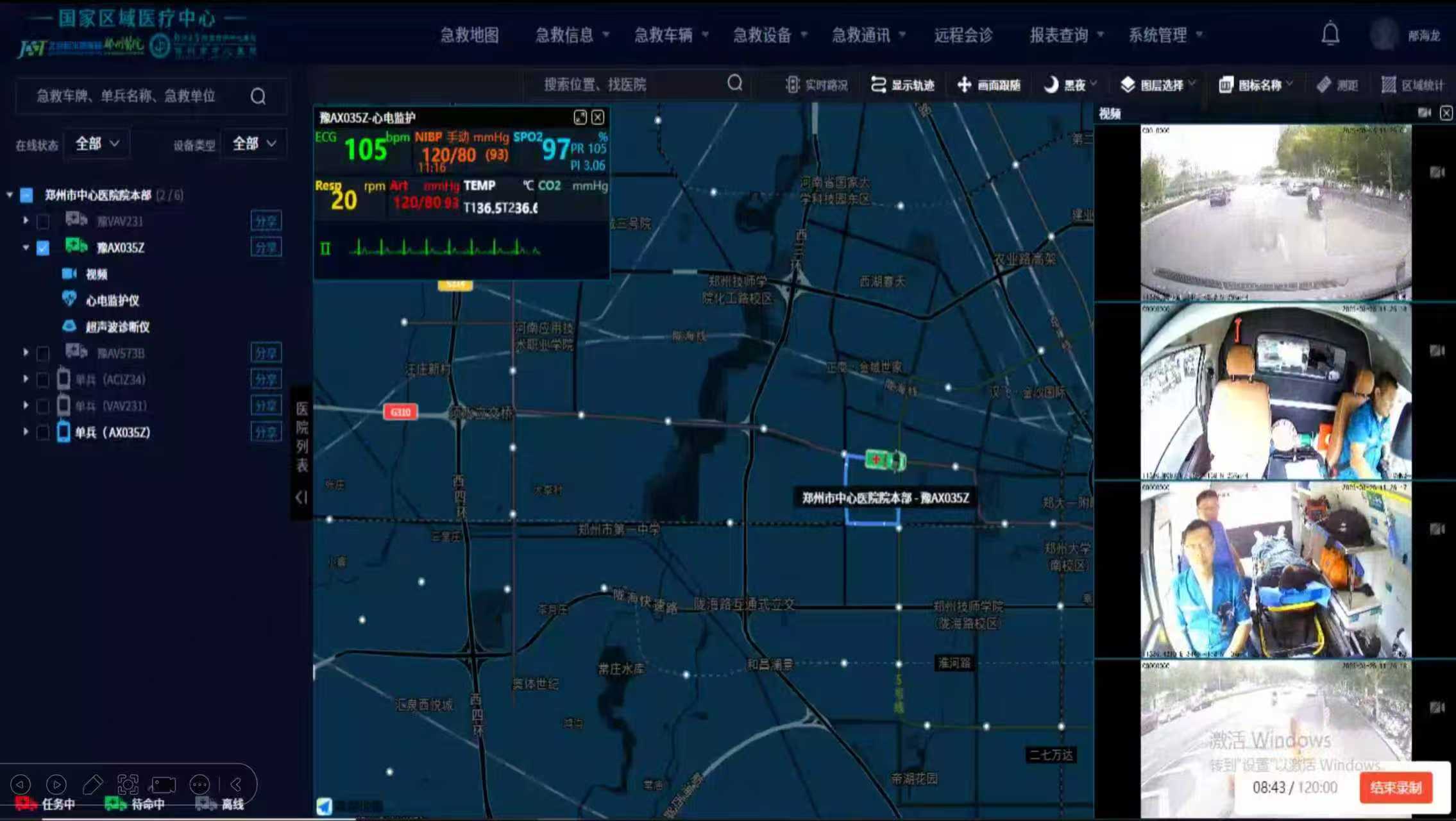Image resolution: width=1456 pixels, height=821 pixels.
Task: Toggle 实时路况 real-time traffic tool
Action: [817, 85]
